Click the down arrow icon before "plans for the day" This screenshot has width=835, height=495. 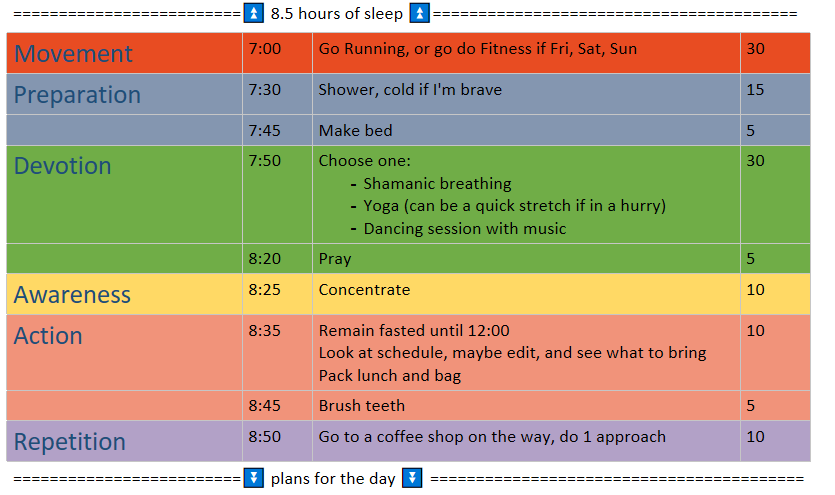(x=254, y=479)
